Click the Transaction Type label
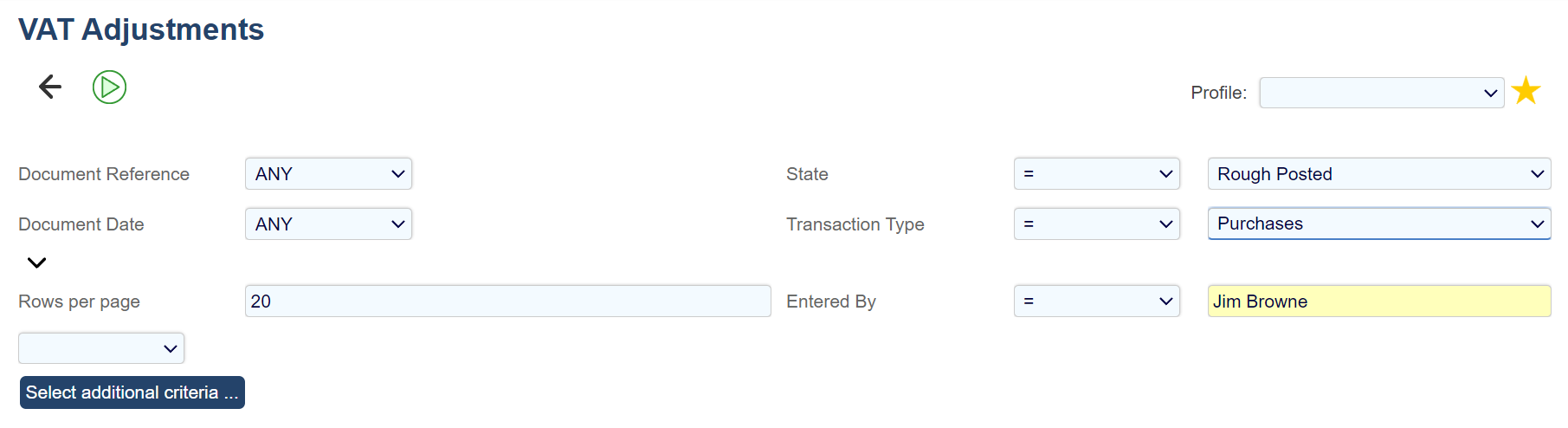This screenshot has width=1568, height=428. [x=855, y=224]
